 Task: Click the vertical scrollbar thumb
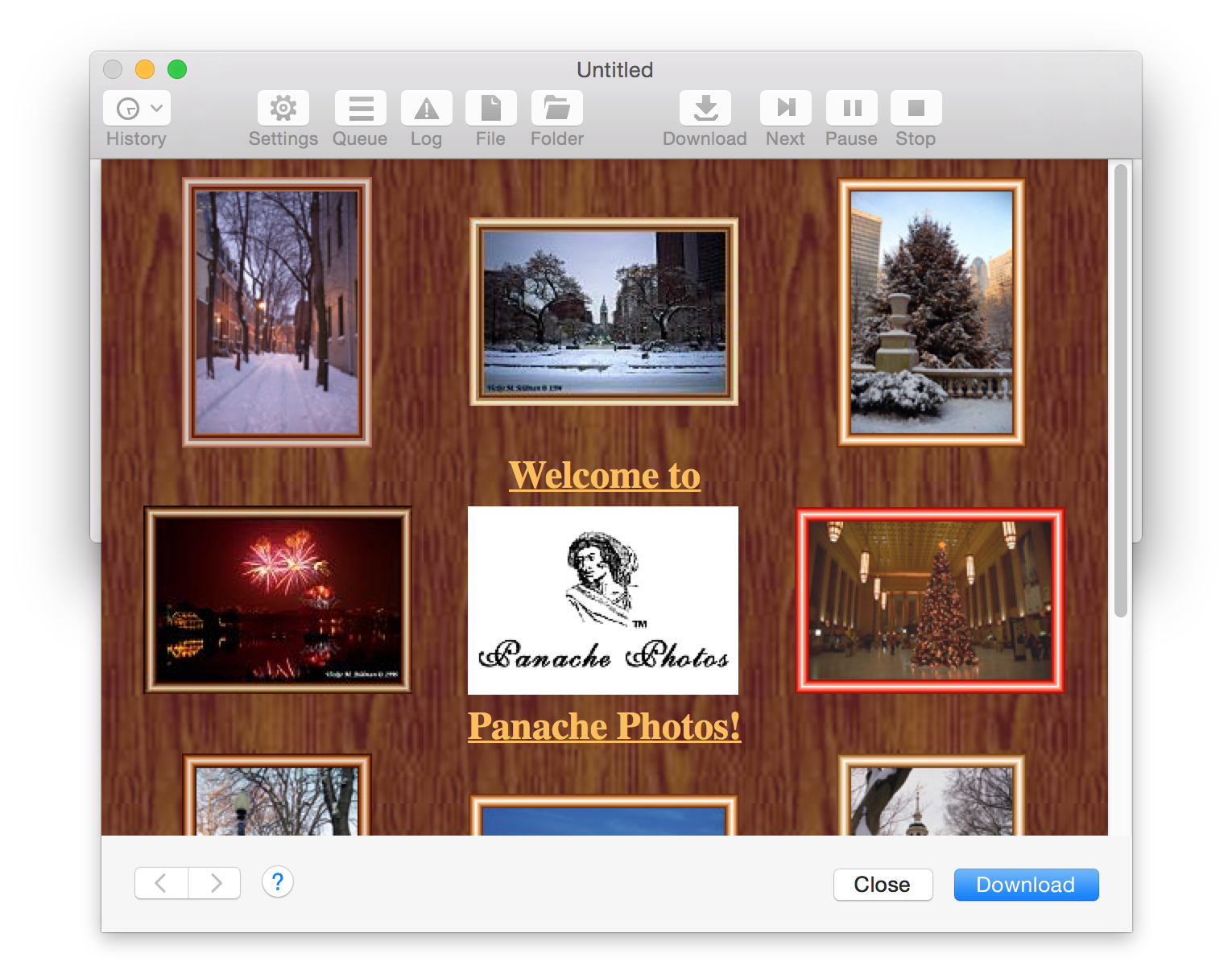point(1120,390)
